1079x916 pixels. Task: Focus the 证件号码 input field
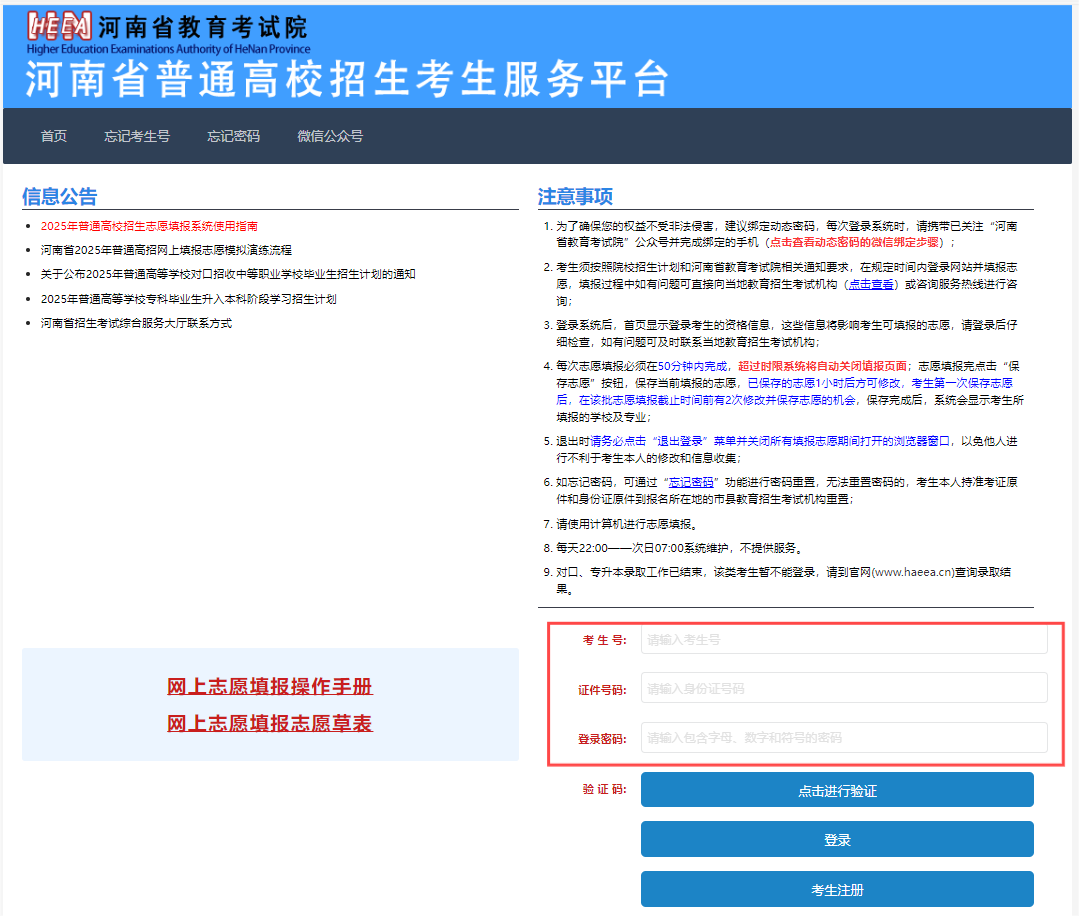[843, 688]
